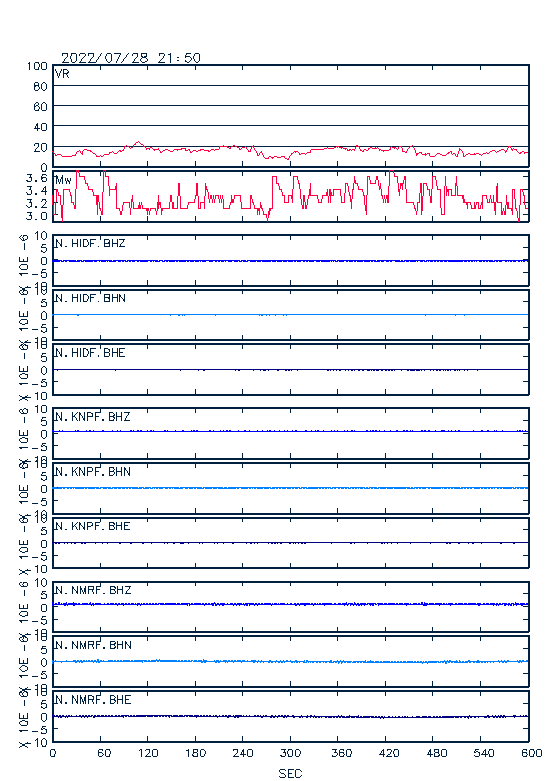Image resolution: width=554 pixels, height=781 pixels.
Task: Click the N.KNPF.BHN channel label
Action: click(x=93, y=472)
